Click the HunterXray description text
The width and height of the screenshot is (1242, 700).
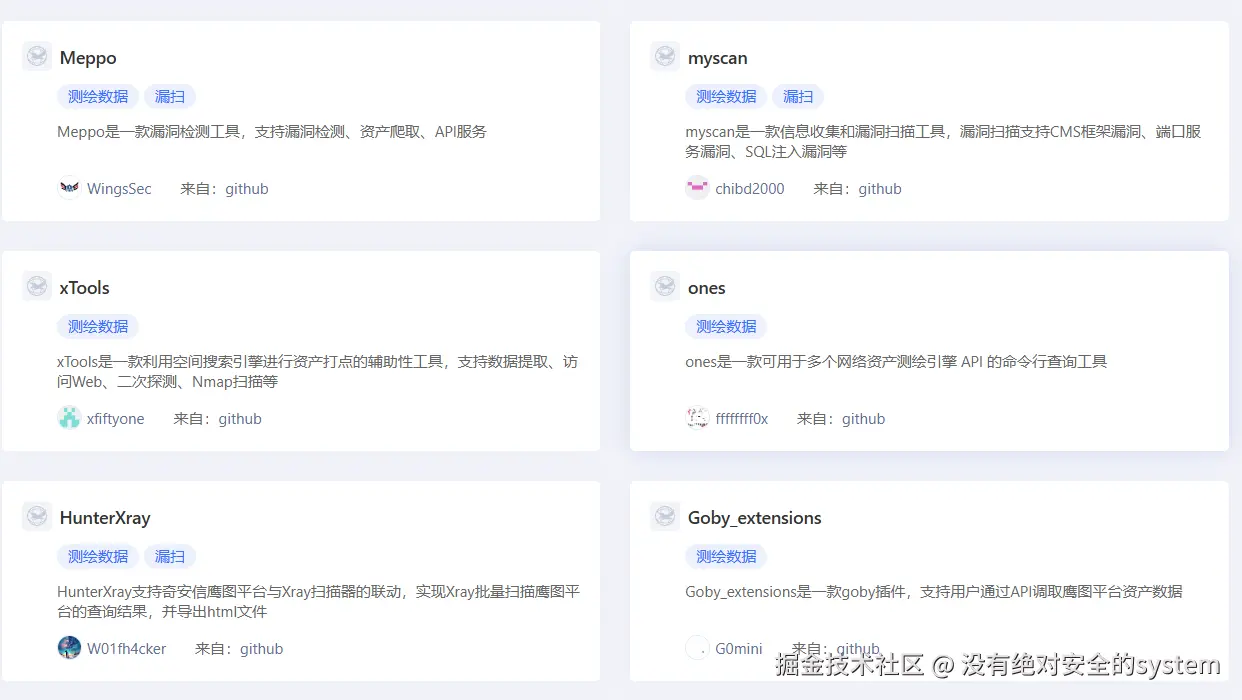pos(318,601)
